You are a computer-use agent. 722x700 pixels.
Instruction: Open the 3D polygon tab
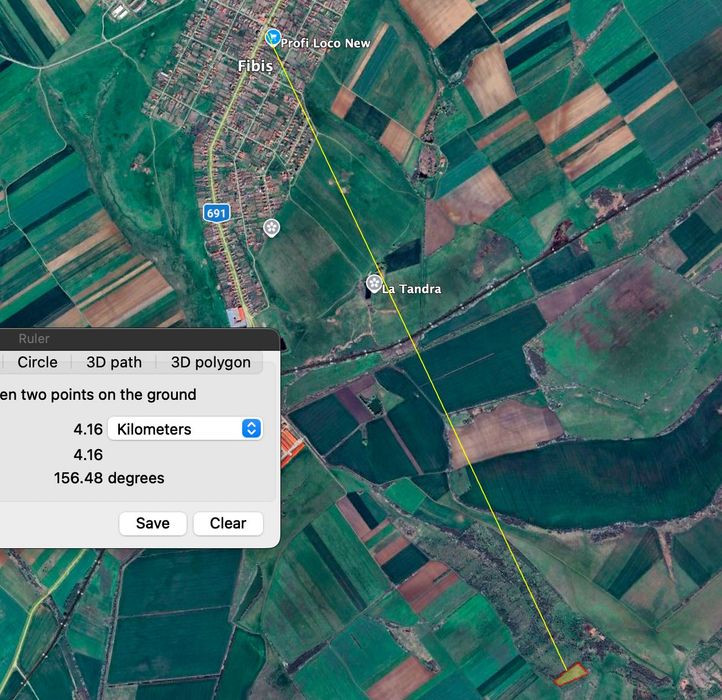(x=210, y=362)
